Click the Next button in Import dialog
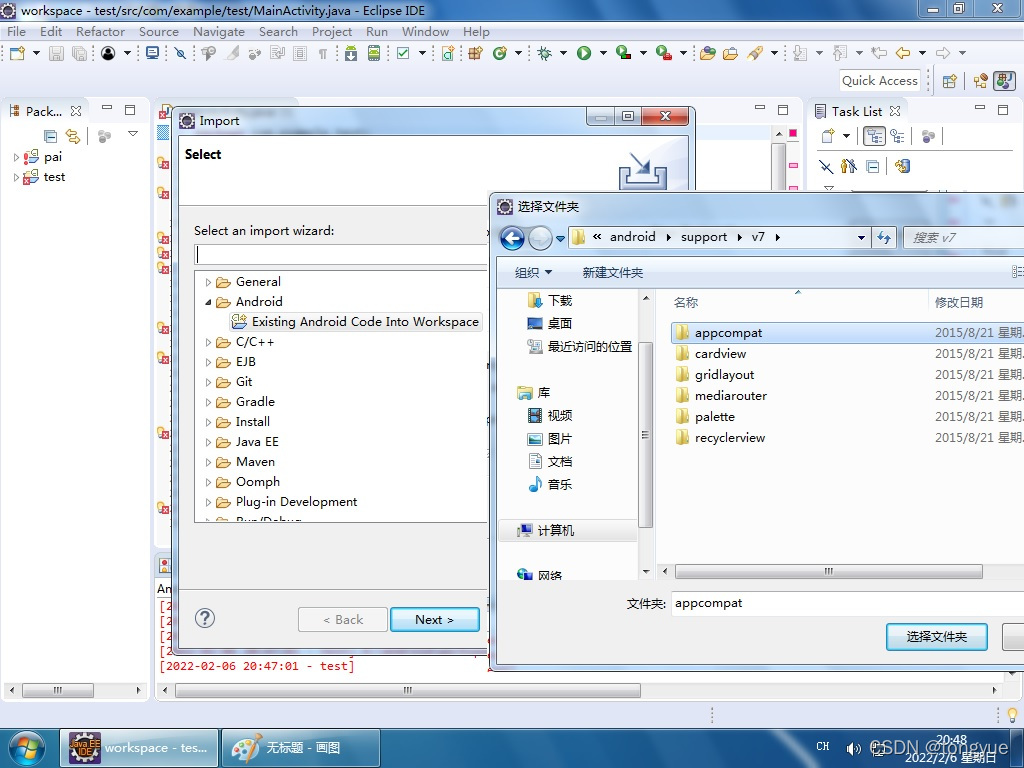The image size is (1024, 768). coord(435,620)
